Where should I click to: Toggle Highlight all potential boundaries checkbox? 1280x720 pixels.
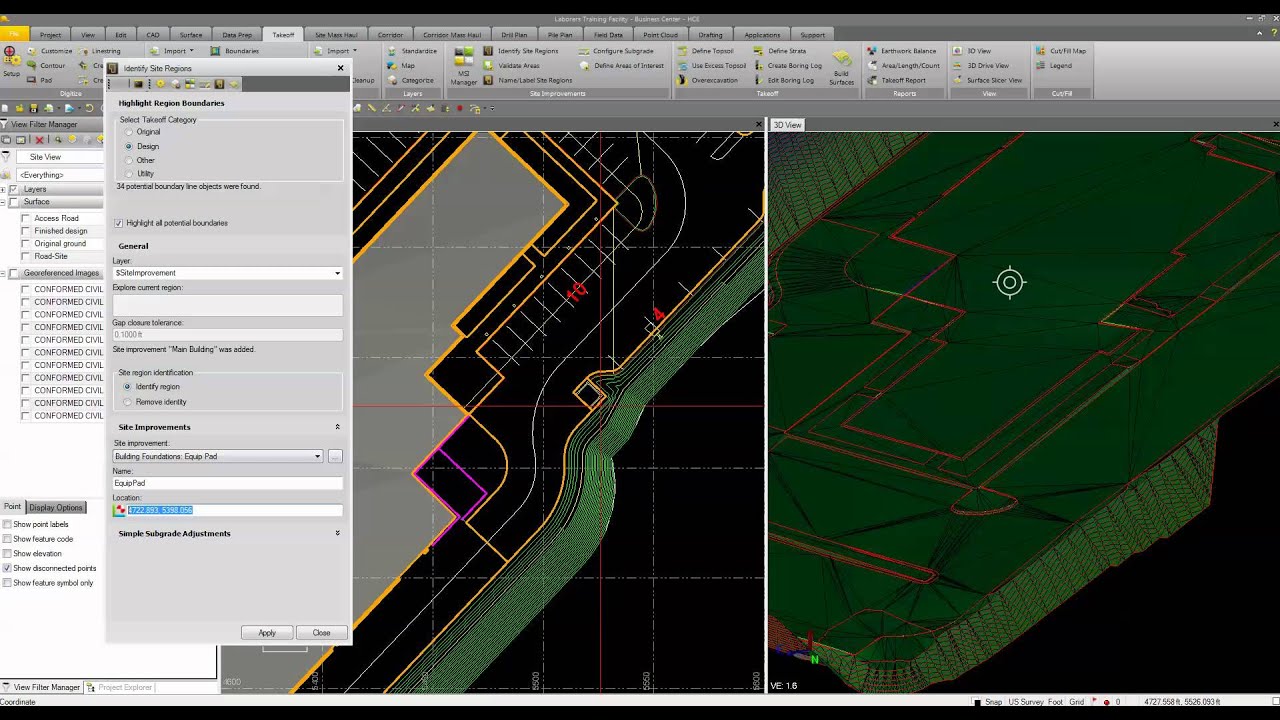click(118, 223)
